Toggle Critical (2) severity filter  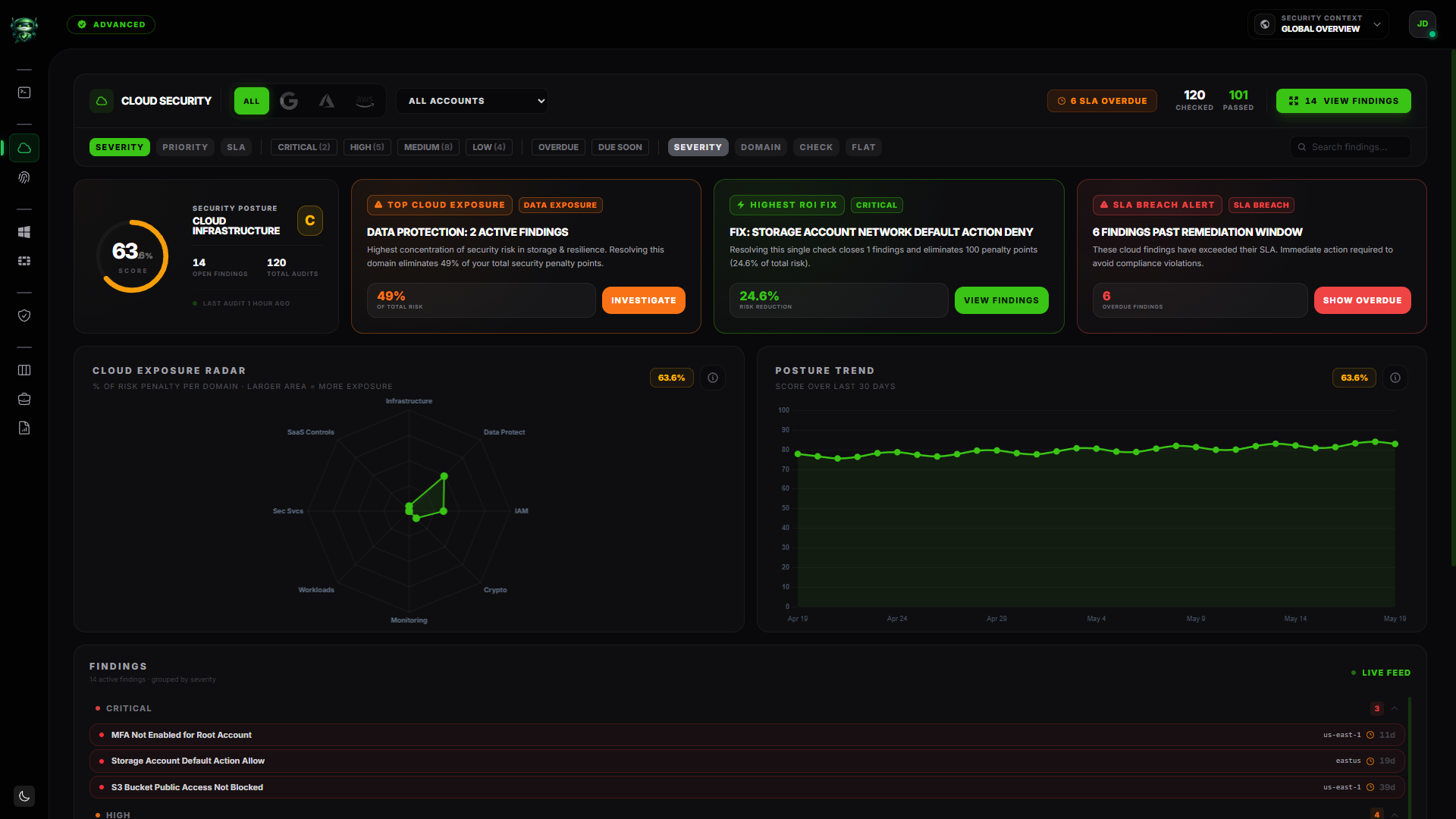[304, 147]
